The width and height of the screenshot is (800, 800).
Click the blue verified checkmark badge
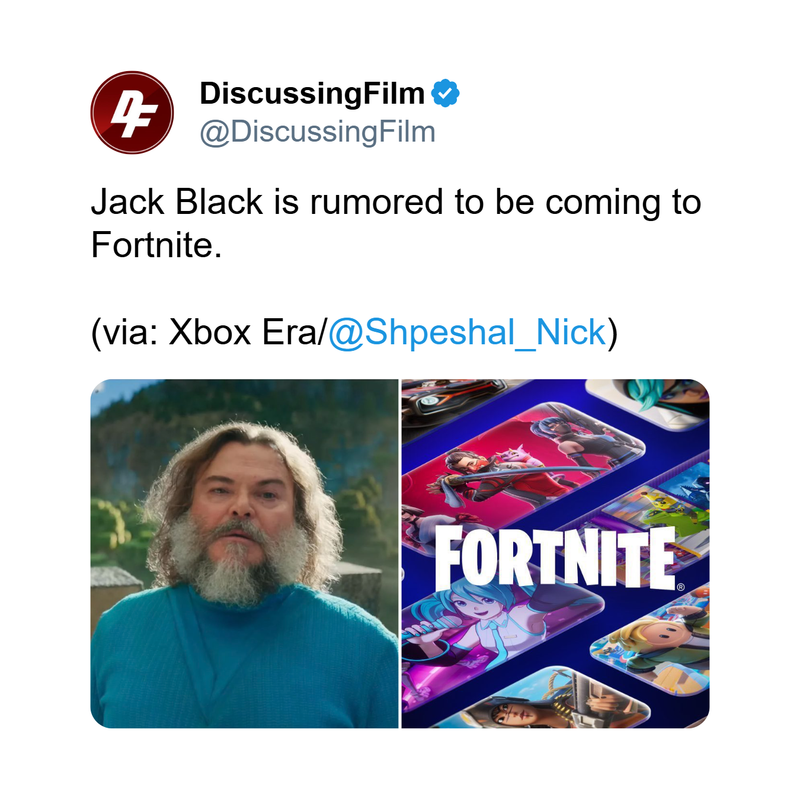pos(445,93)
